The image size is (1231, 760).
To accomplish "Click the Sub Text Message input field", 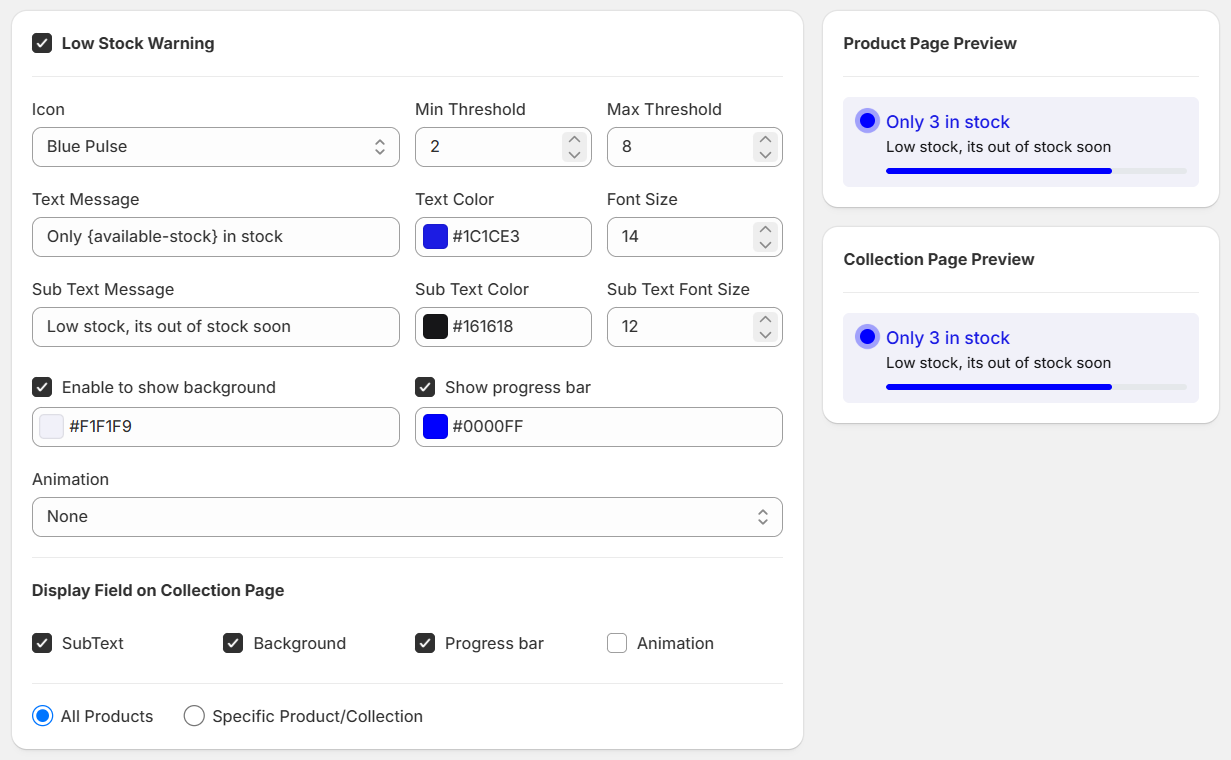I will pos(216,327).
